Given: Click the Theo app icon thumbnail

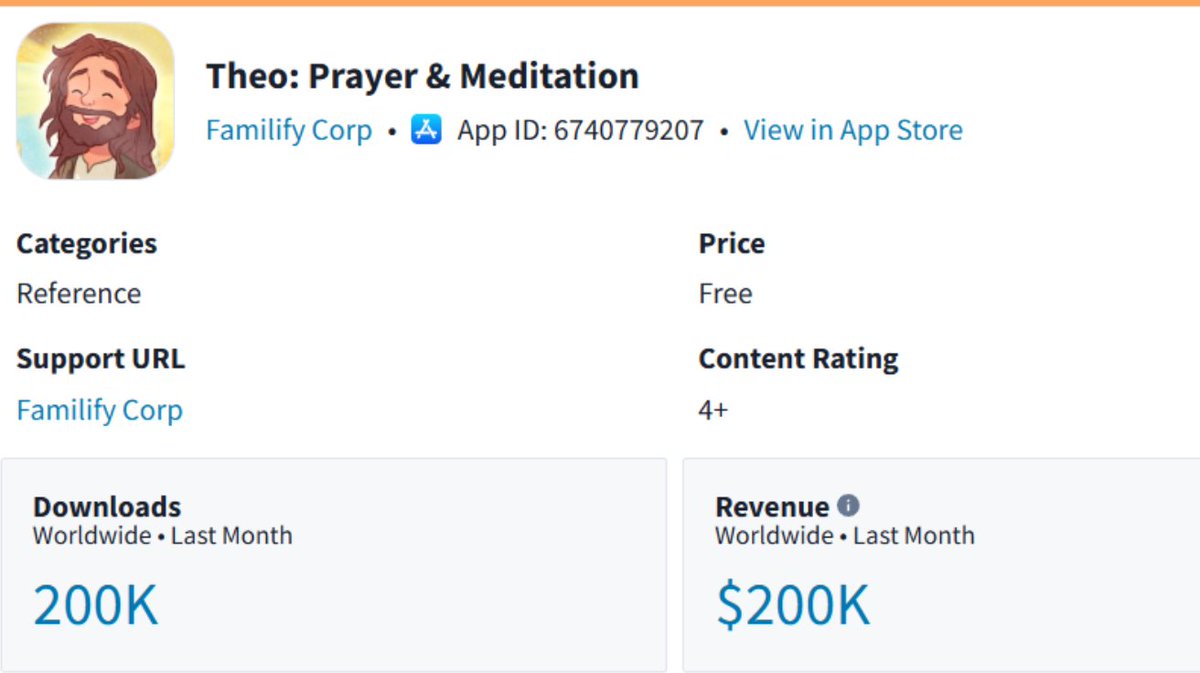Looking at the screenshot, I should pos(95,101).
